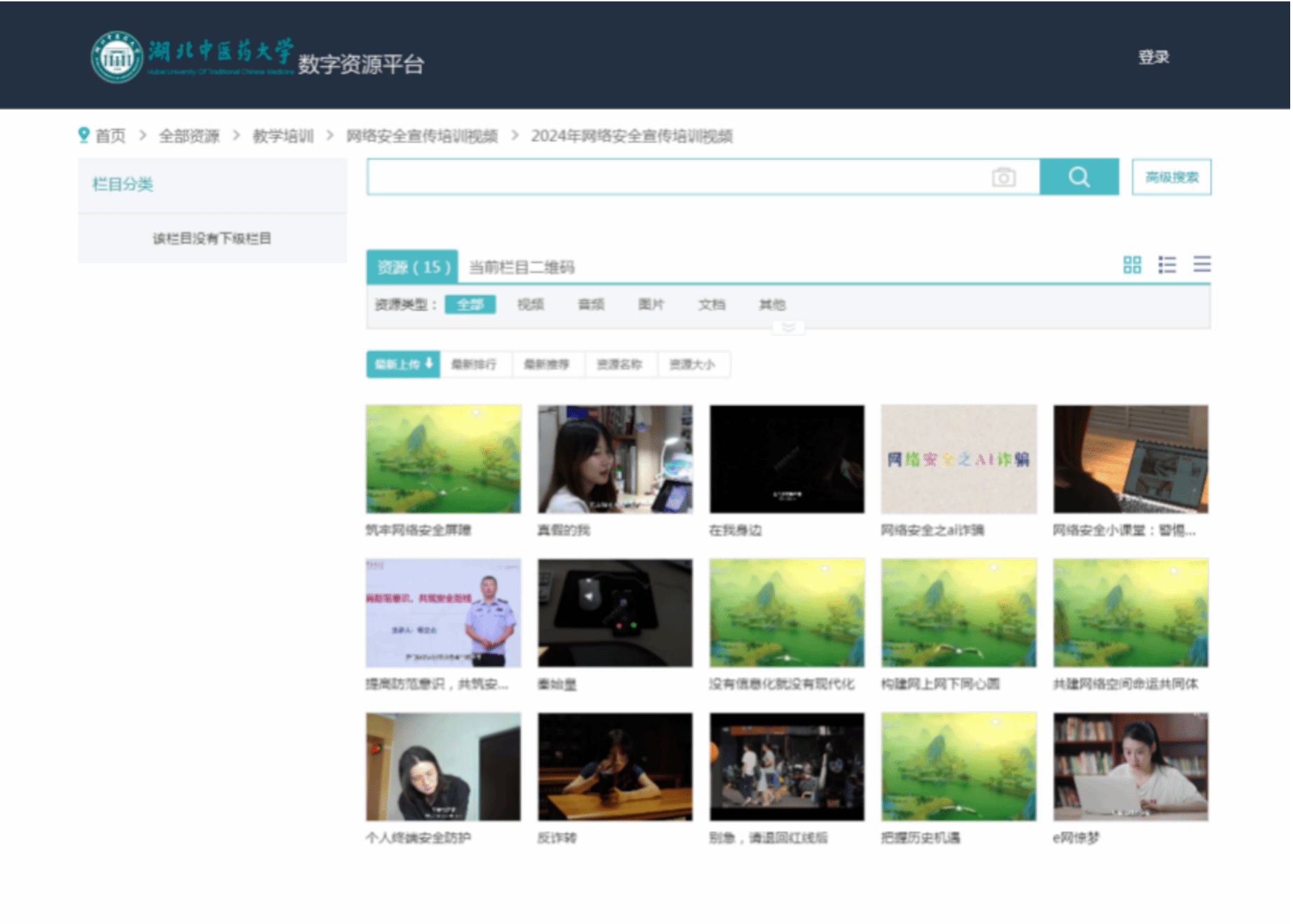Sort resources by 资源大小
Image resolution: width=1293 pixels, height=924 pixels.
coord(692,365)
